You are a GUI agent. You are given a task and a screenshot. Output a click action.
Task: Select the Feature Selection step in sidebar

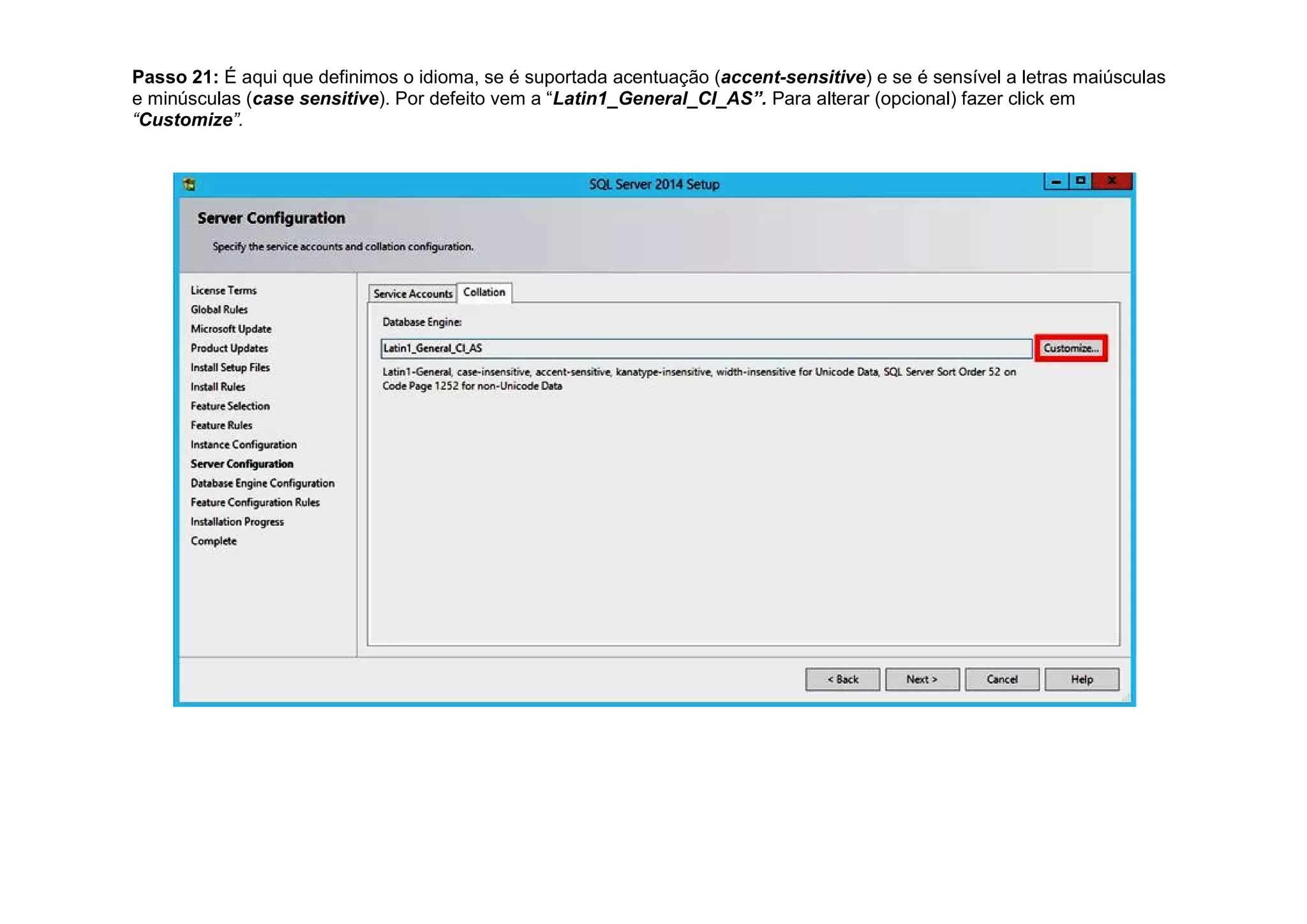coord(230,406)
